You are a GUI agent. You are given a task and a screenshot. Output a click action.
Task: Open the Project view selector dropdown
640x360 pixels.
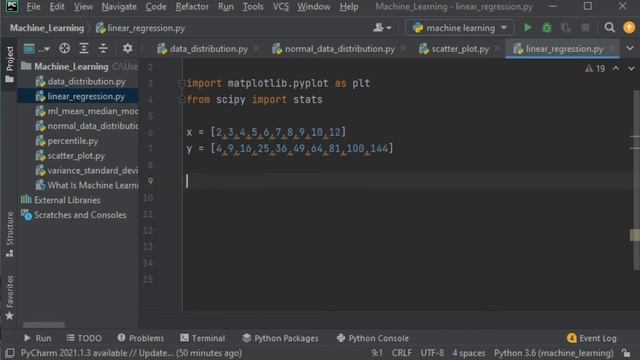[x=36, y=49]
